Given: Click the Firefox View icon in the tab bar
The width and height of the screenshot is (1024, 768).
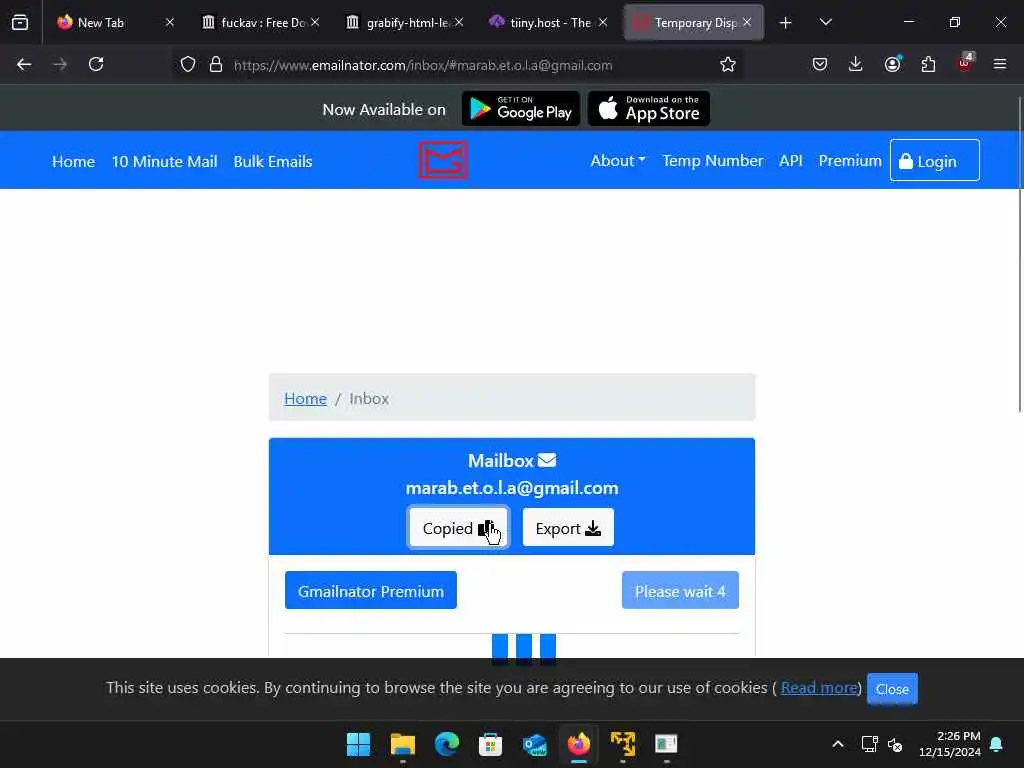Looking at the screenshot, I should (x=20, y=22).
